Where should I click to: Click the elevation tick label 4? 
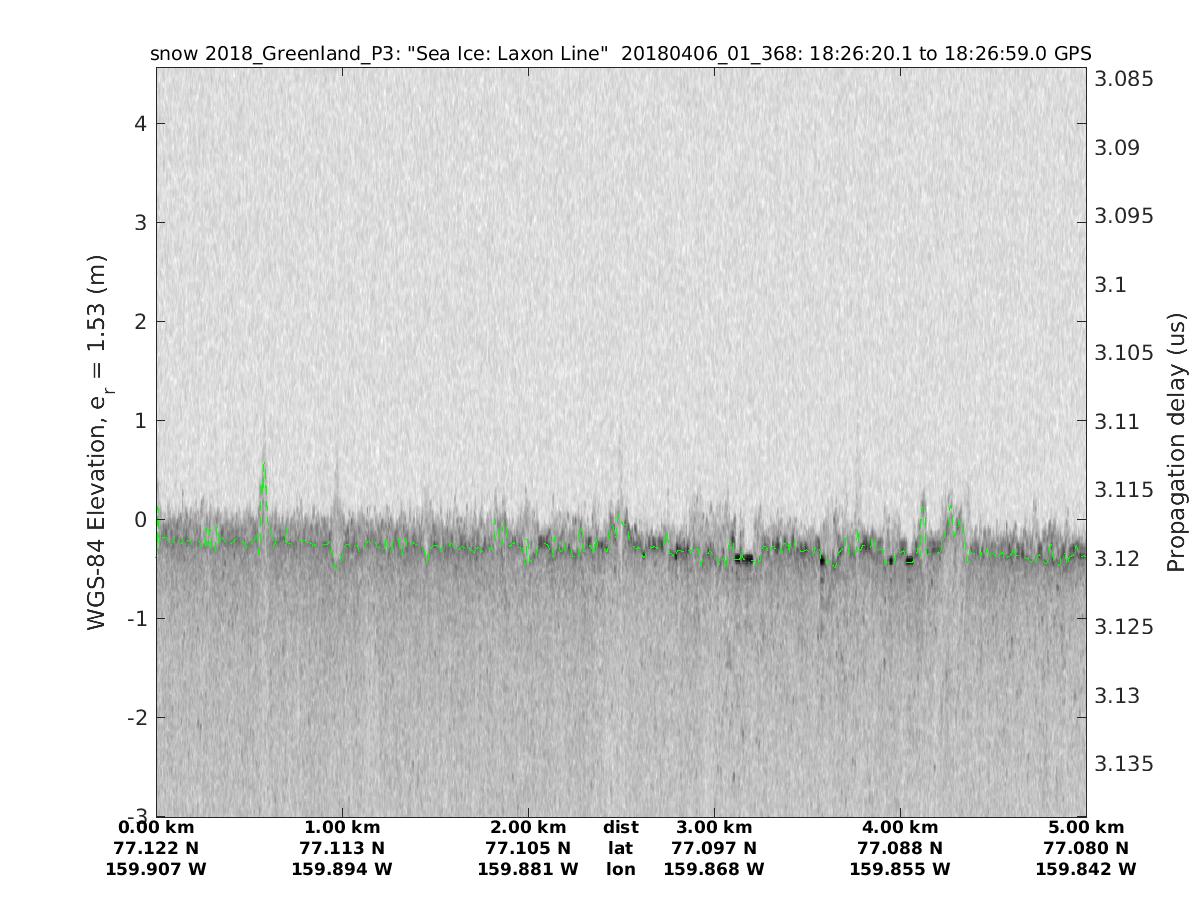pos(140,123)
